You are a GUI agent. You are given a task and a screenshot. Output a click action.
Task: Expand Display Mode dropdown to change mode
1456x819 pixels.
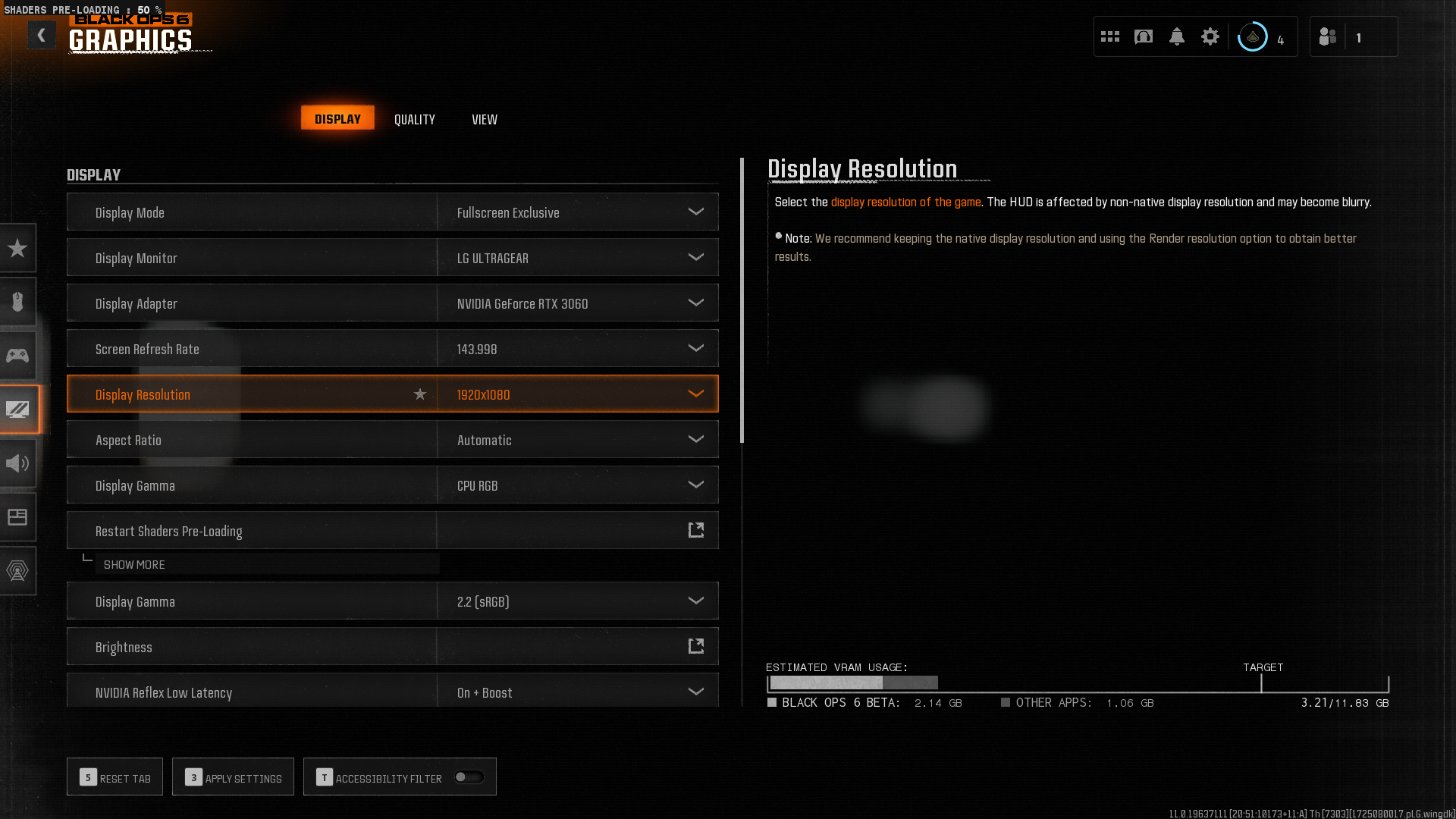pyautogui.click(x=696, y=212)
